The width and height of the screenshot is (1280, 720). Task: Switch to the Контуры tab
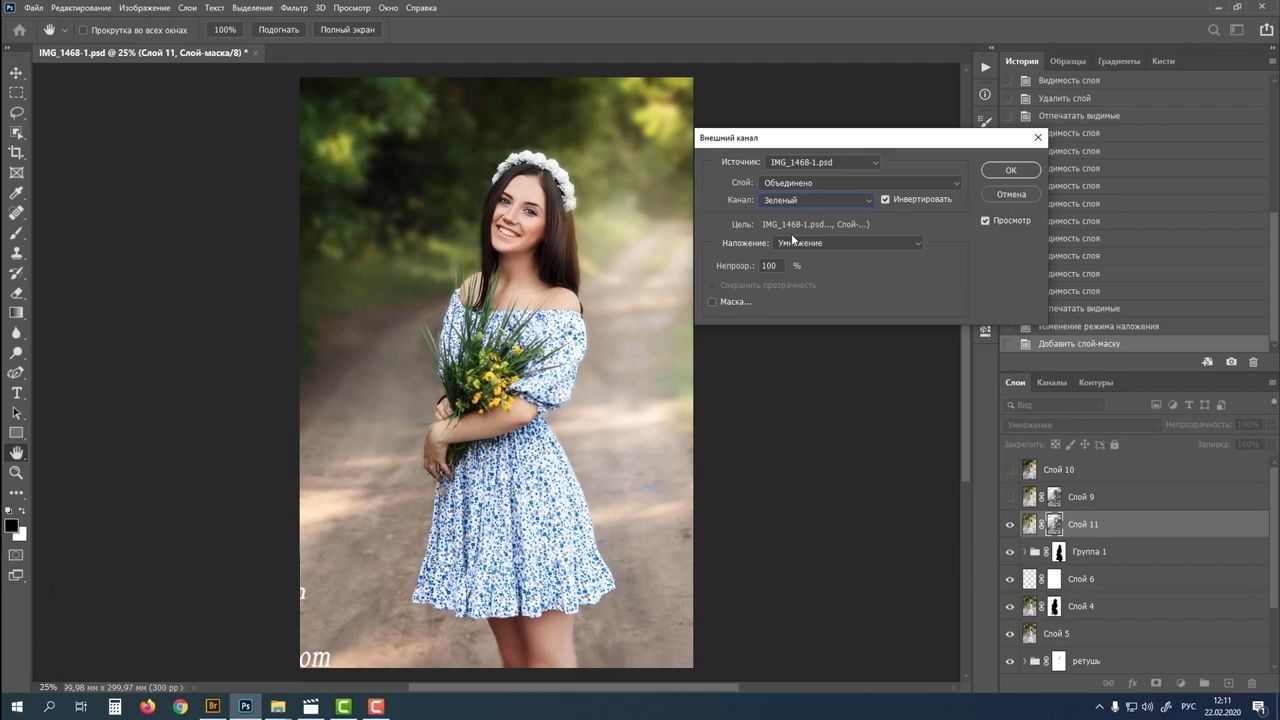tap(1096, 382)
